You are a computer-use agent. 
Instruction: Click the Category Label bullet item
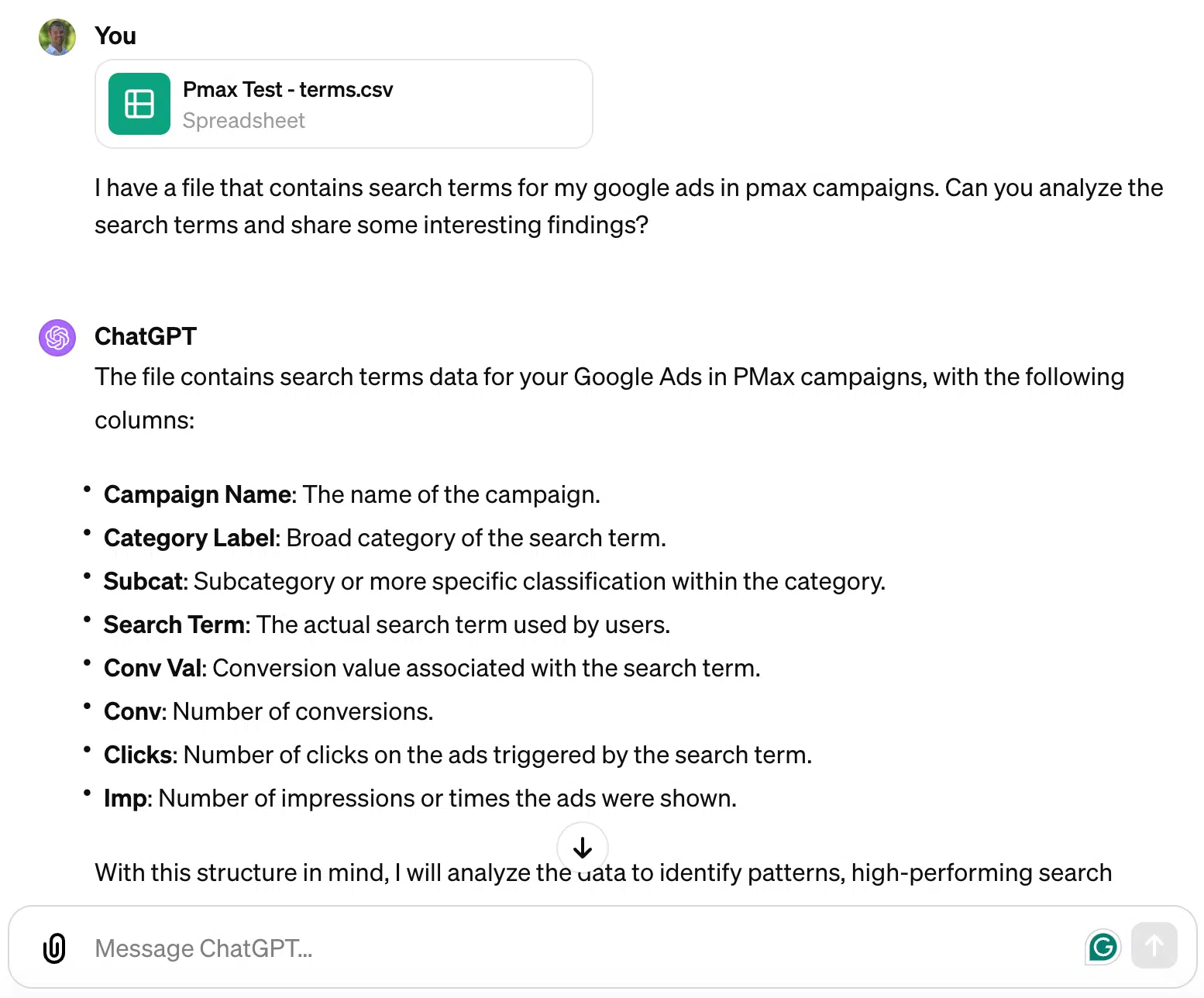point(385,538)
